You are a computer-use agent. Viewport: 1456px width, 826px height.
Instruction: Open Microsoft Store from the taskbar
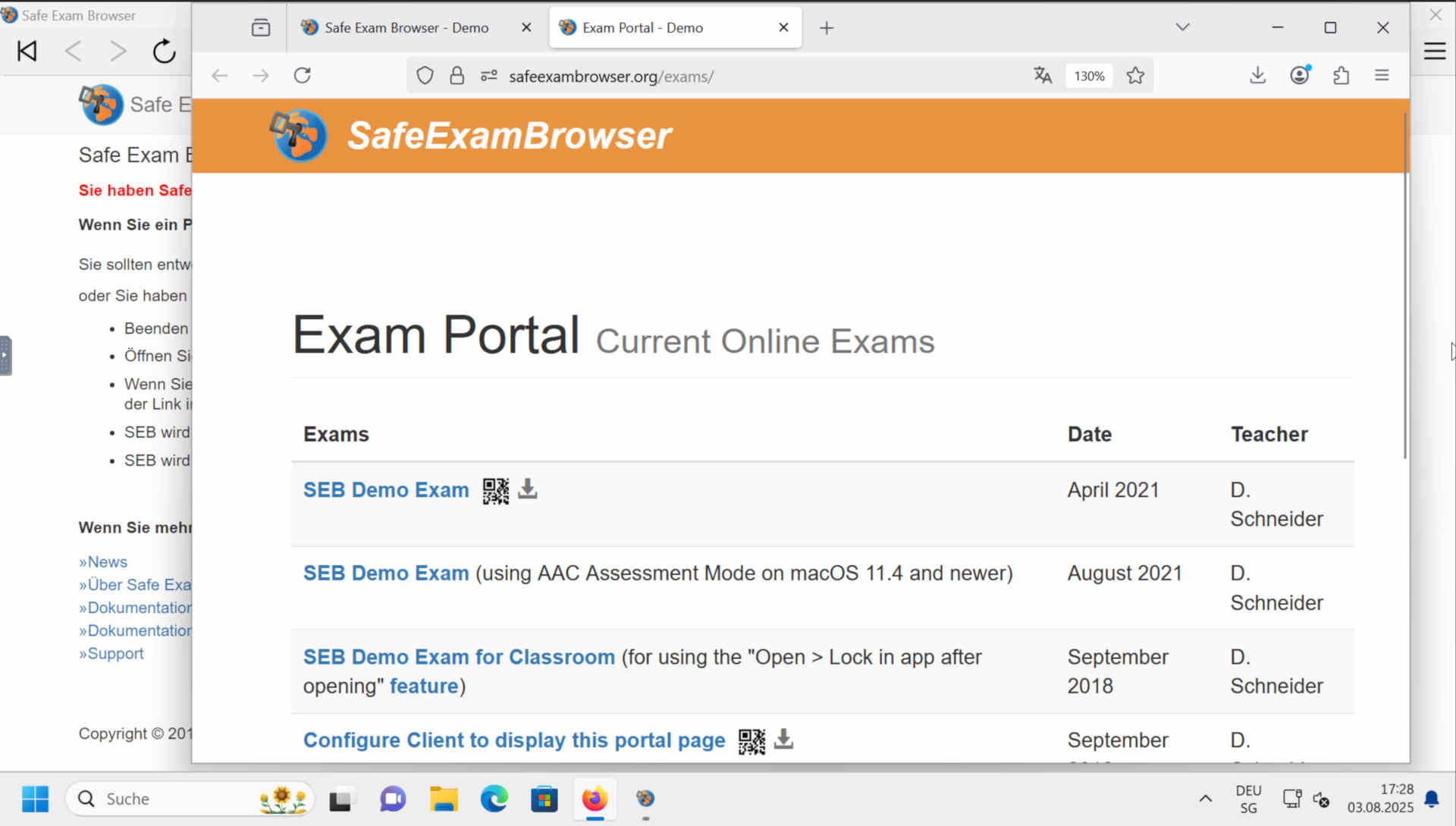point(544,799)
